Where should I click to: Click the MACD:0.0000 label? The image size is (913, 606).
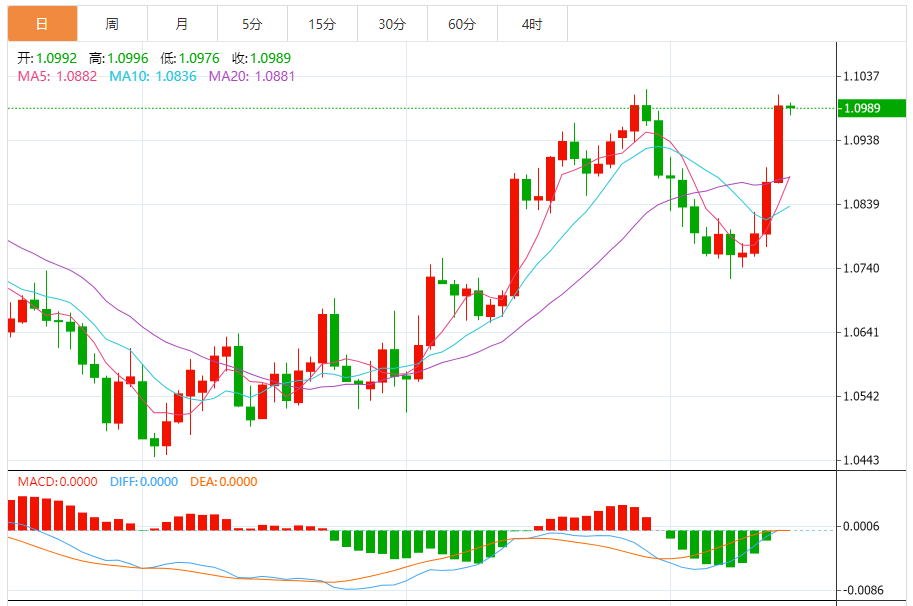(58, 482)
